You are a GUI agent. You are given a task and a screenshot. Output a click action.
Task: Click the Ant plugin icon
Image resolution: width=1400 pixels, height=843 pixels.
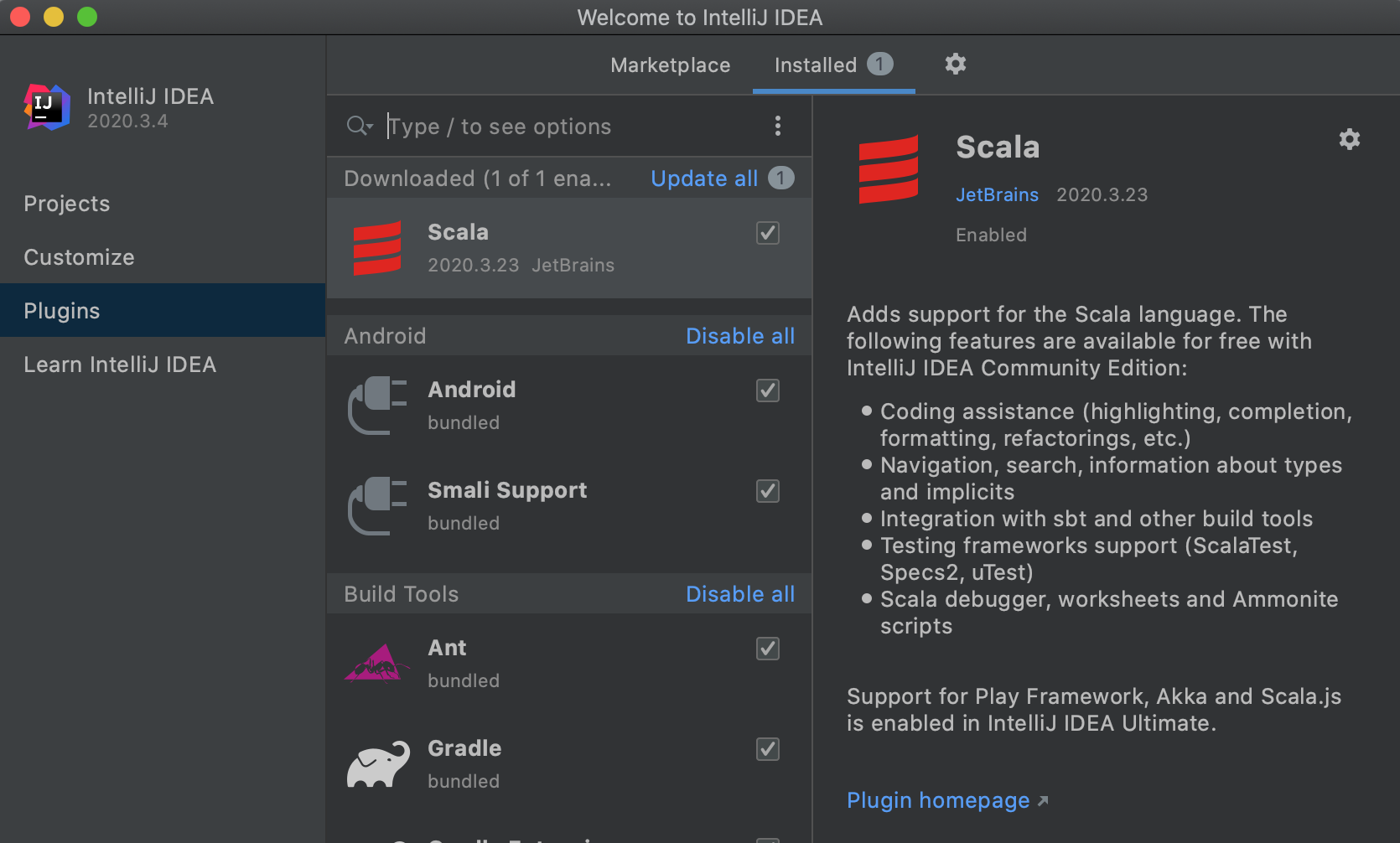(377, 664)
